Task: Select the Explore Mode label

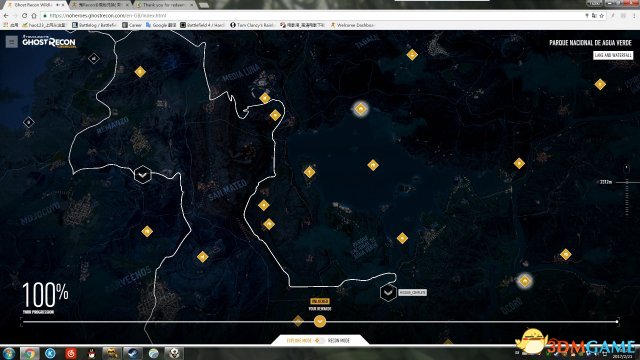Action: (x=299, y=340)
